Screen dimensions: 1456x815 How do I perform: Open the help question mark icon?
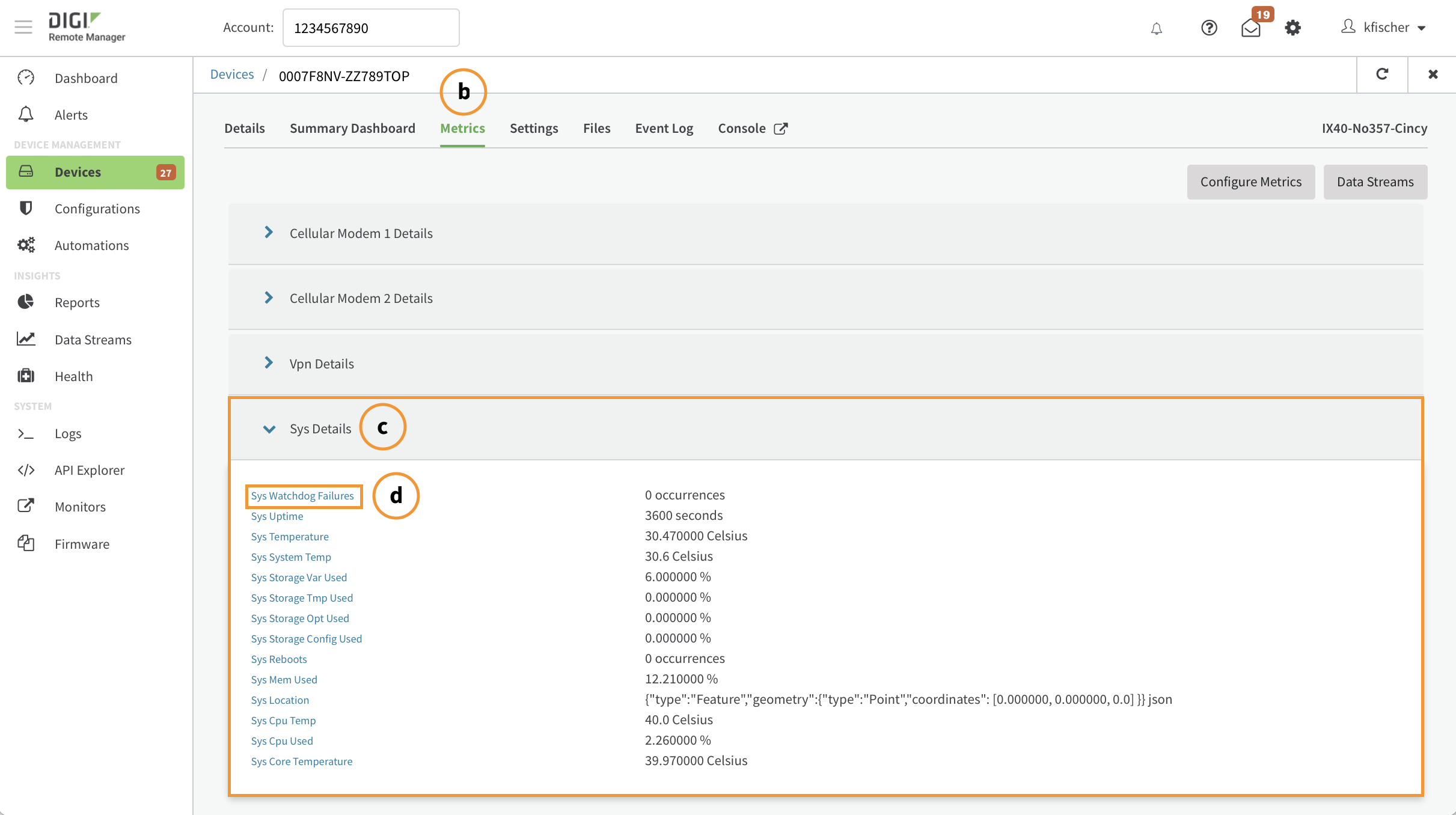pos(1209,28)
